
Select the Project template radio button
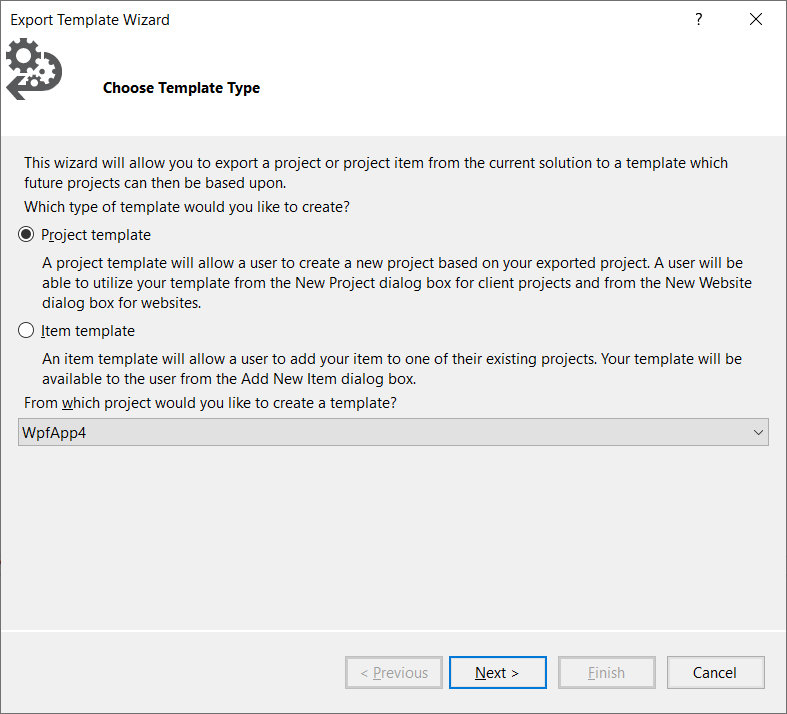(26, 235)
